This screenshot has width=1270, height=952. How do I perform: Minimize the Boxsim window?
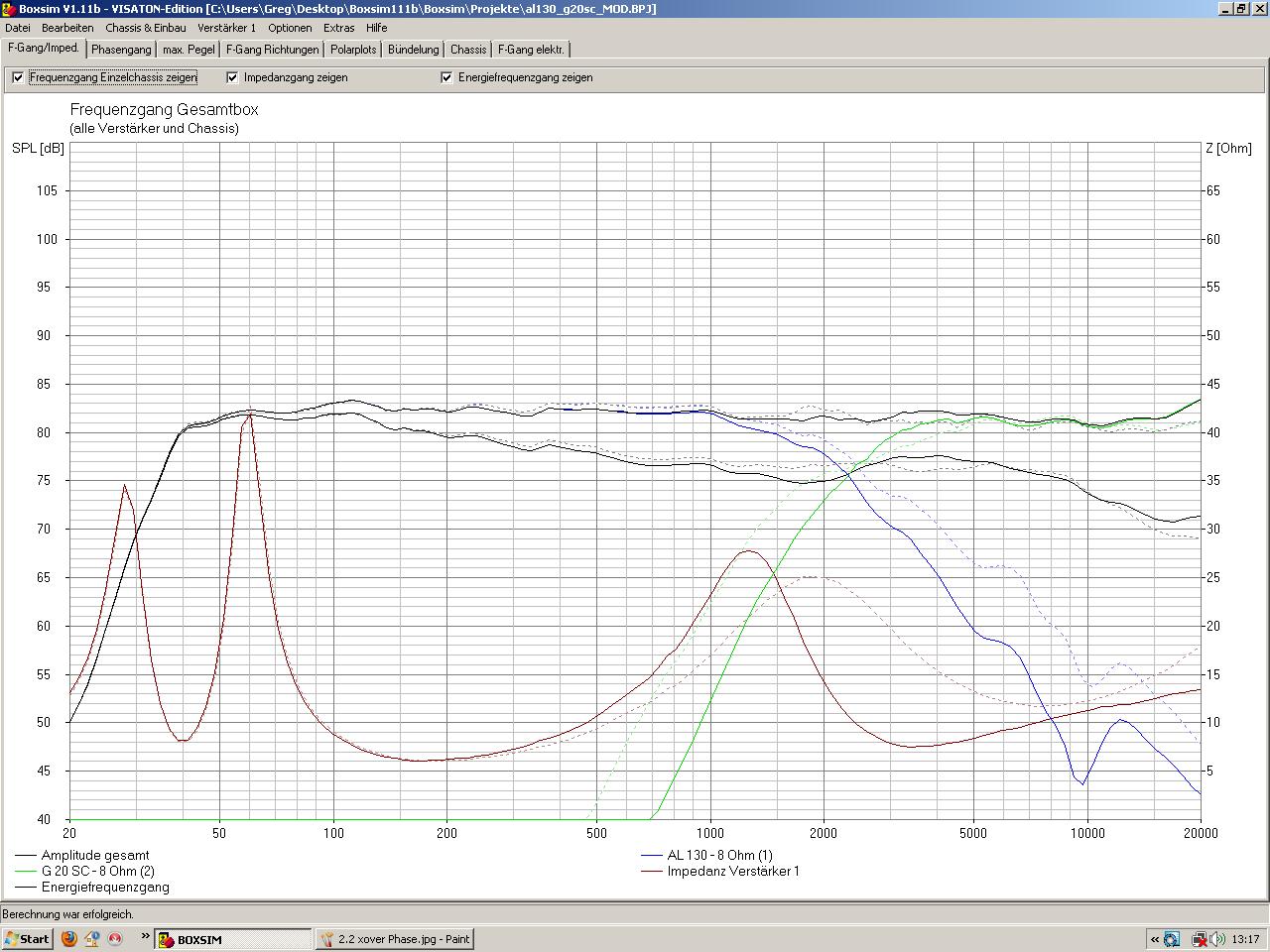tap(1225, 9)
